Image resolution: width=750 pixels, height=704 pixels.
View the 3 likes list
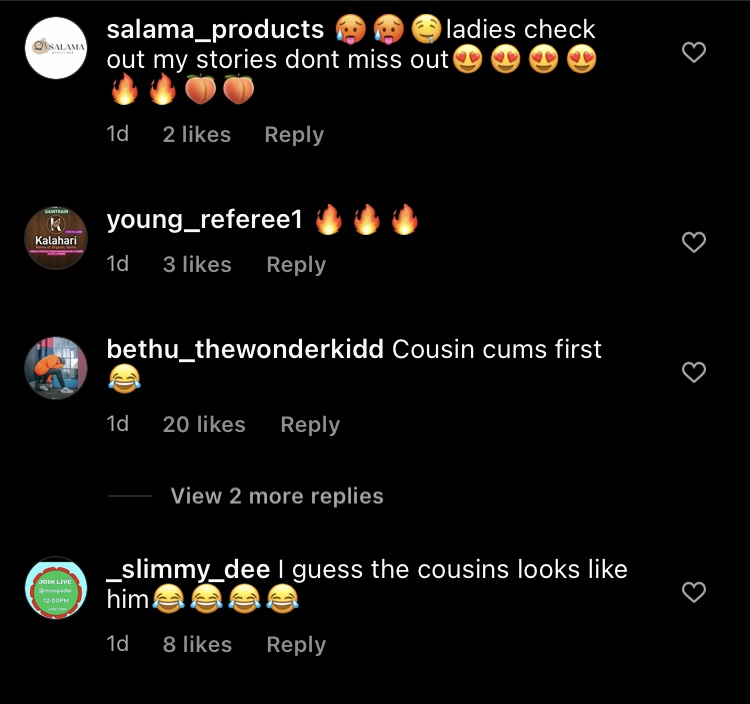pyautogui.click(x=197, y=265)
